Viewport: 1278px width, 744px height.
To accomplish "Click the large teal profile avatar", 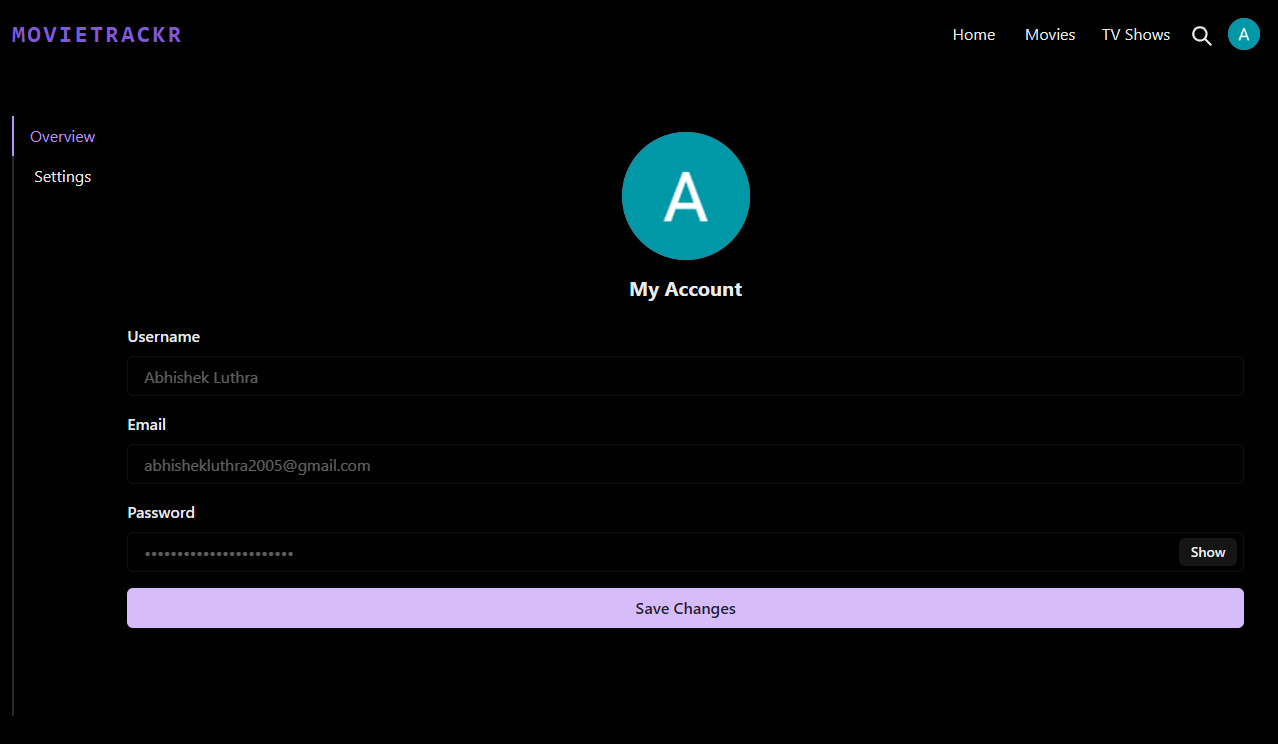I will coord(685,196).
